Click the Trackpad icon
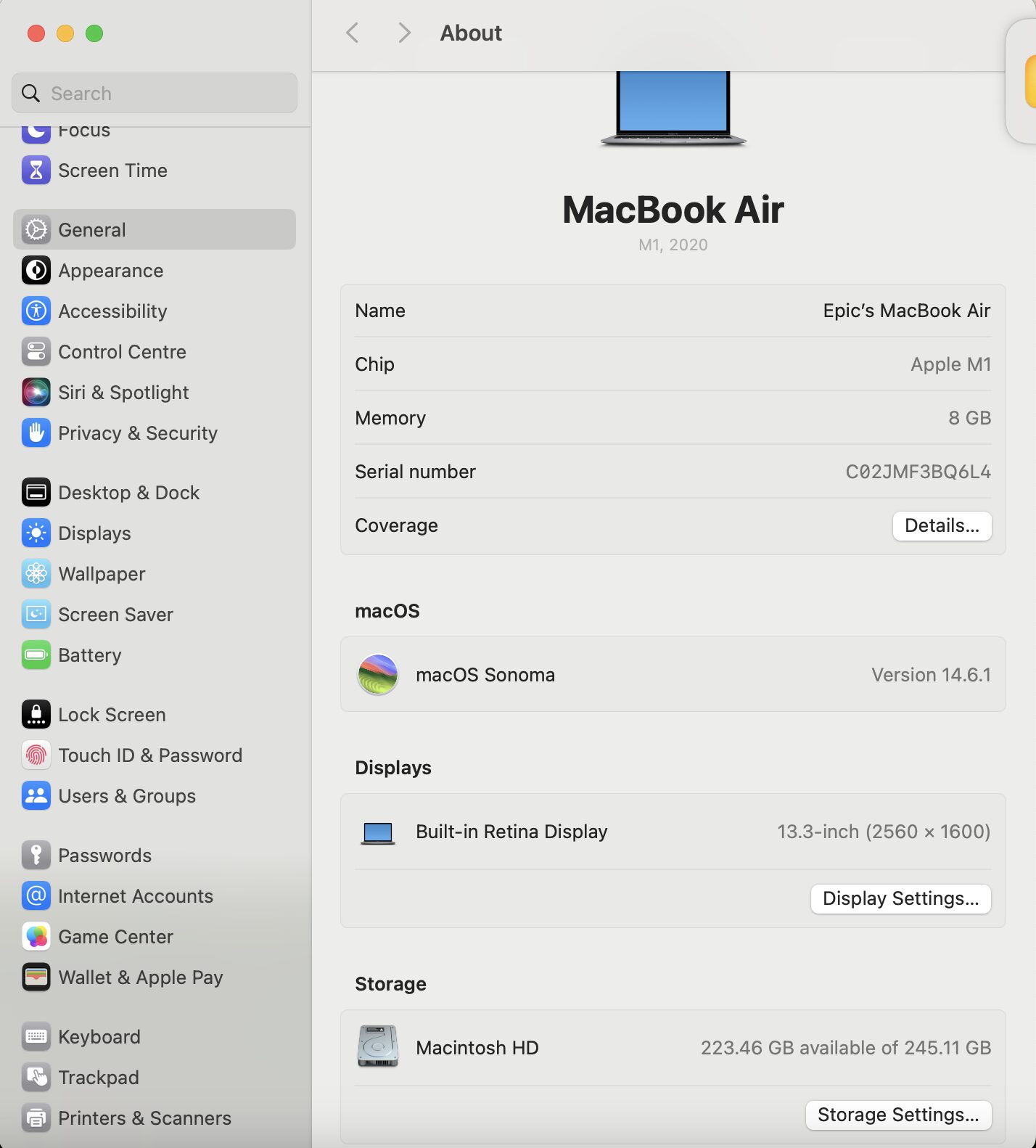Viewport: 1036px width, 1148px height. click(x=36, y=1078)
